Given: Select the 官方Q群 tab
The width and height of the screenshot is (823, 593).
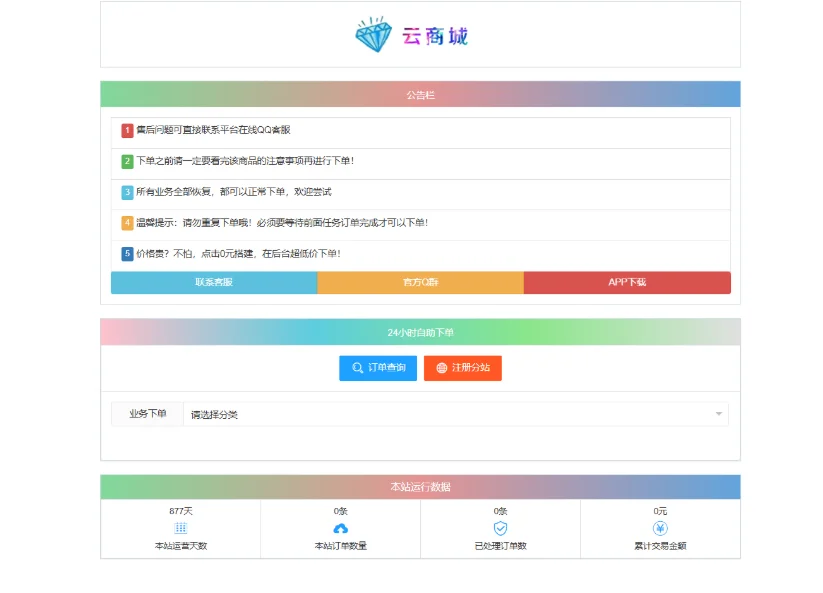Looking at the screenshot, I should (418, 283).
